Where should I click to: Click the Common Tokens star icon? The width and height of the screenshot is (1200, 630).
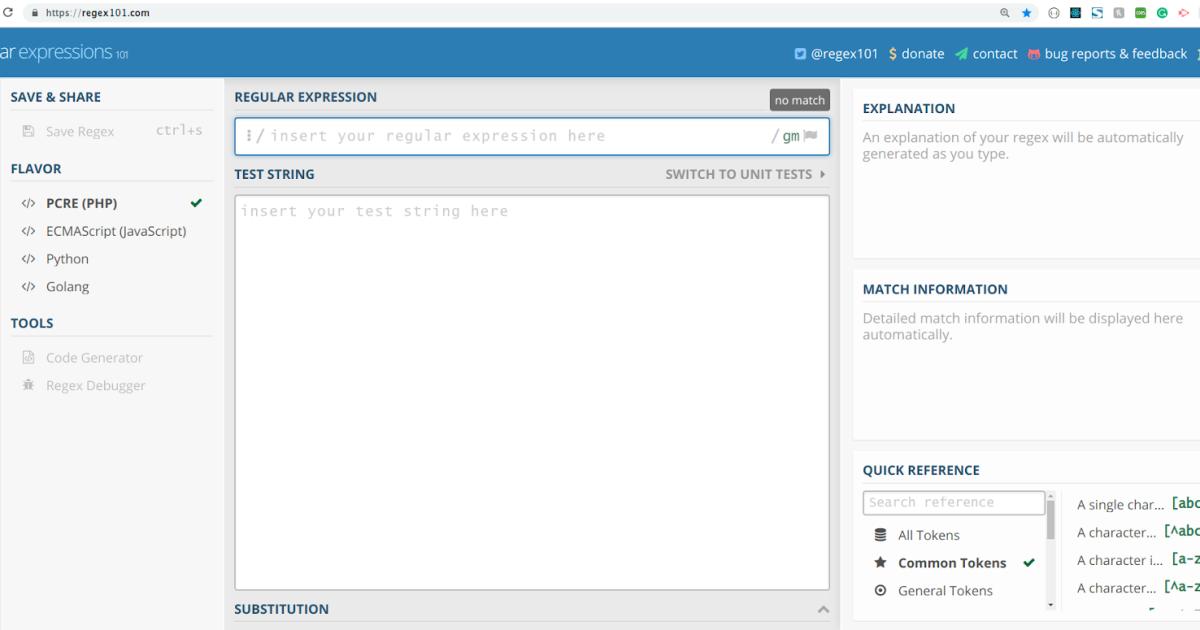(x=880, y=563)
